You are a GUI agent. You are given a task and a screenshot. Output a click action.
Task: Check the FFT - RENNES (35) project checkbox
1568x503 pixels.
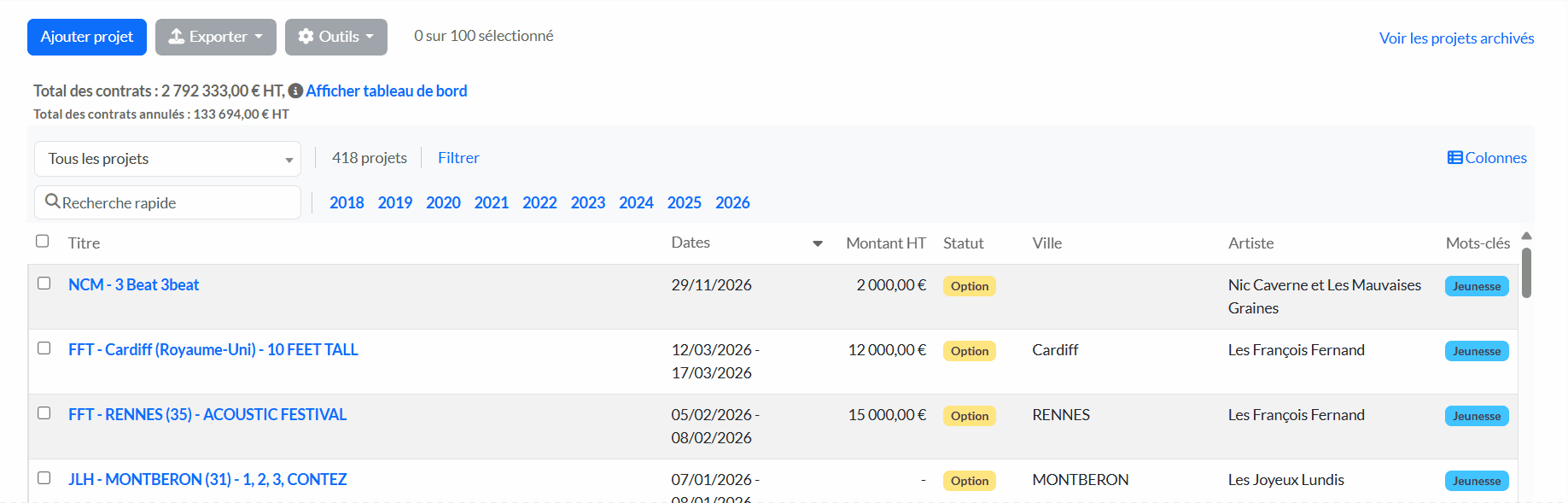click(44, 413)
